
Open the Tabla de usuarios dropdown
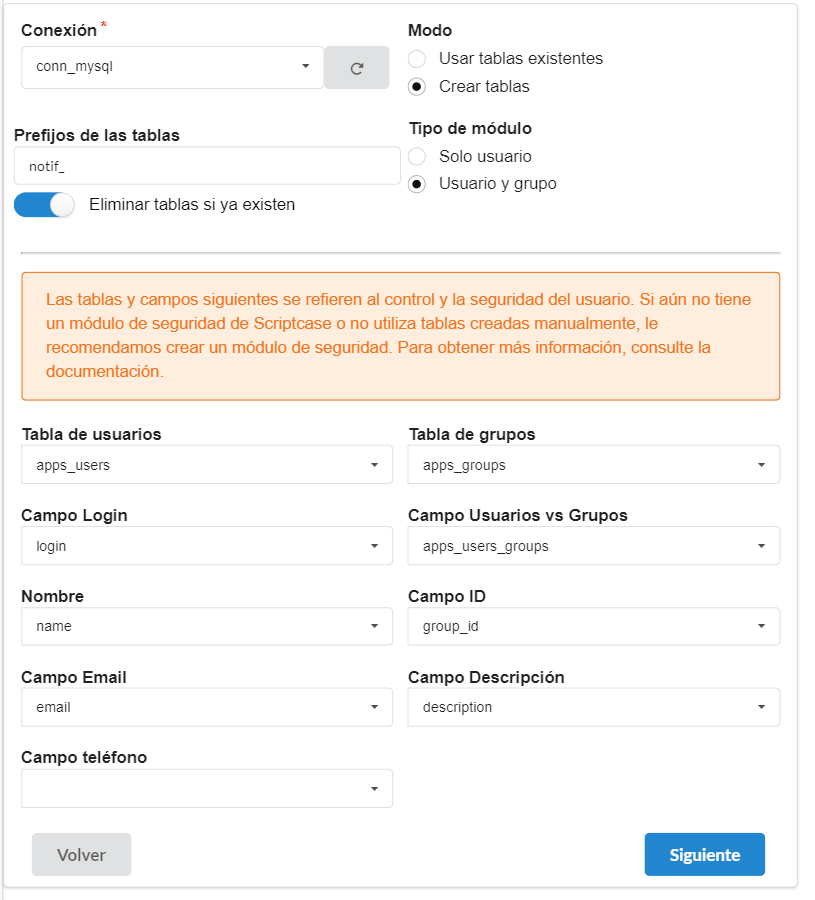[206, 464]
